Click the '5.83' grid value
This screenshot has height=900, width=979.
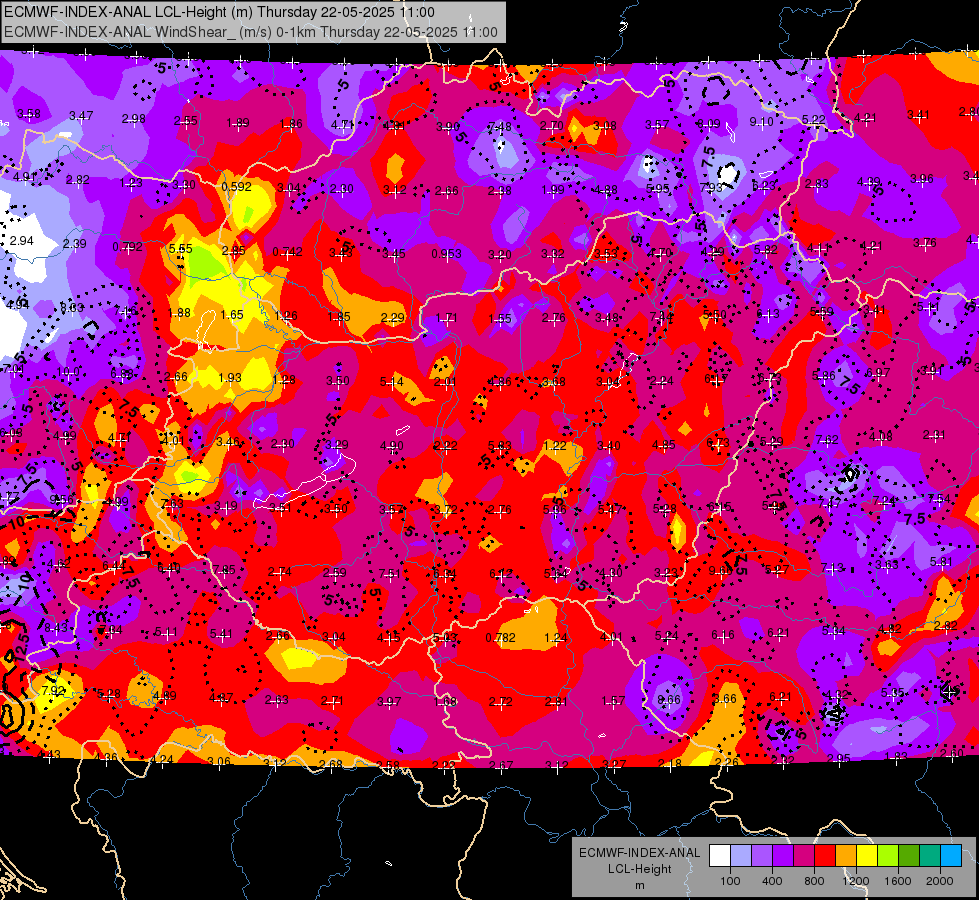499,446
